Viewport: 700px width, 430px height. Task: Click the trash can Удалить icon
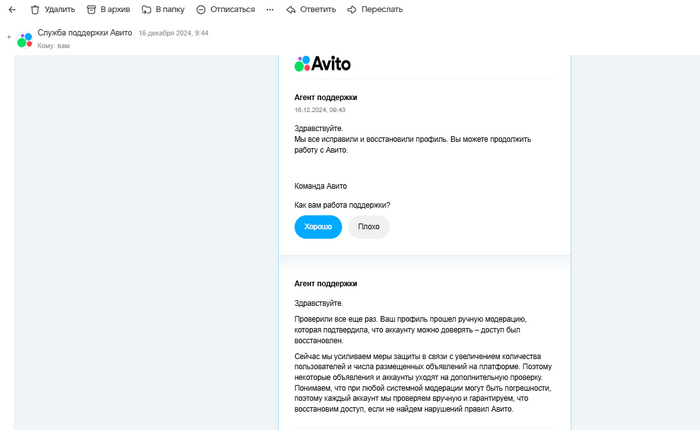pyautogui.click(x=35, y=9)
